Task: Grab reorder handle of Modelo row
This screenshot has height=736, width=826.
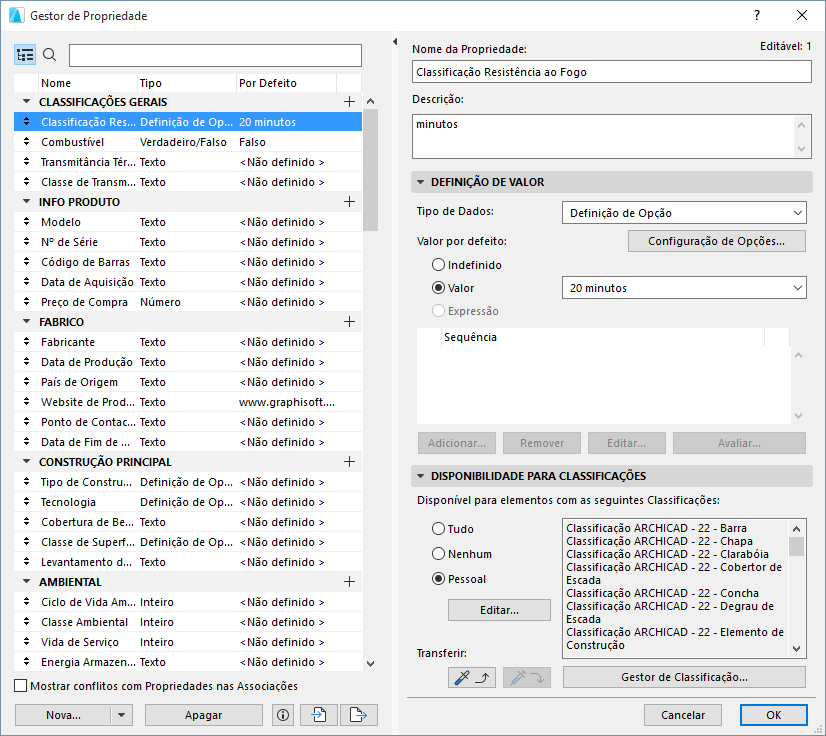Action: 26,222
